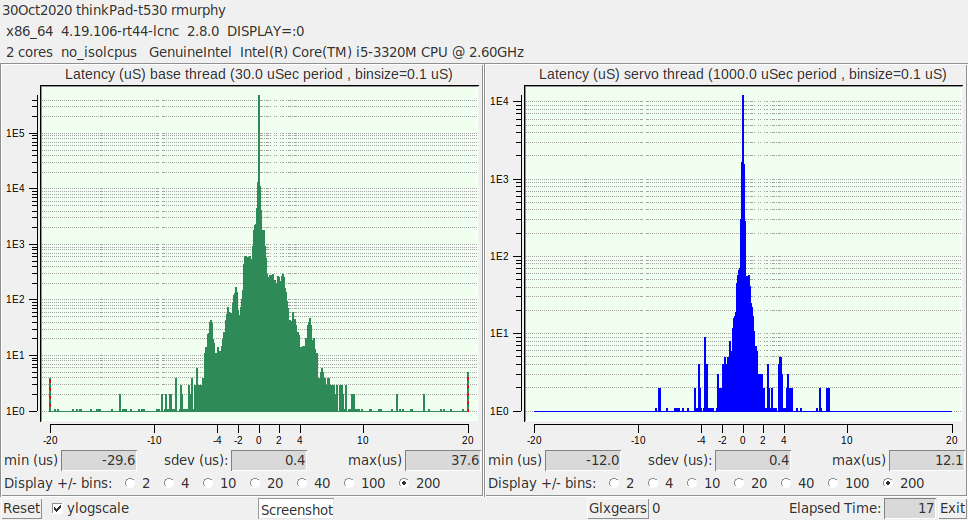Click the red dashed marker at base plot +20
Screen dimensions: 968x520
pos(468,392)
